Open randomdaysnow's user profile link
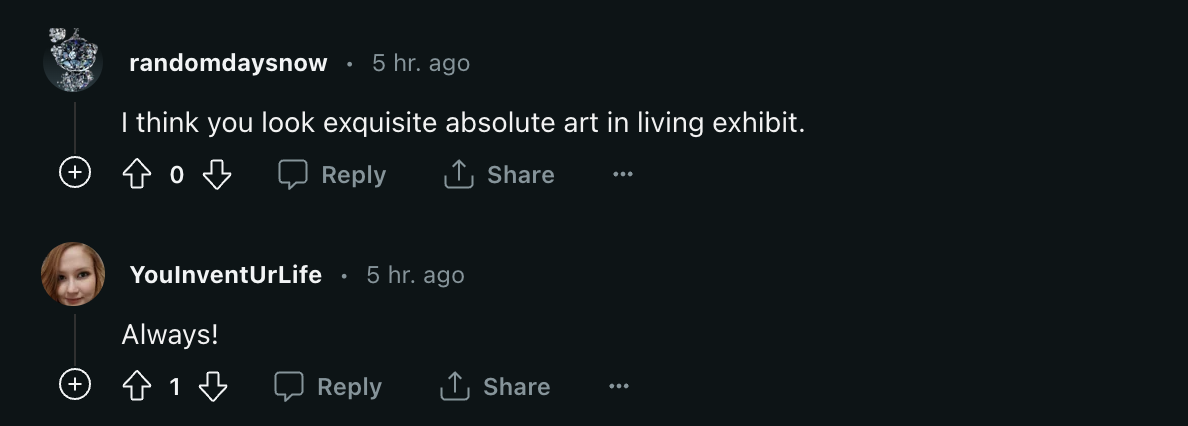This screenshot has height=426, width=1188. pos(228,63)
